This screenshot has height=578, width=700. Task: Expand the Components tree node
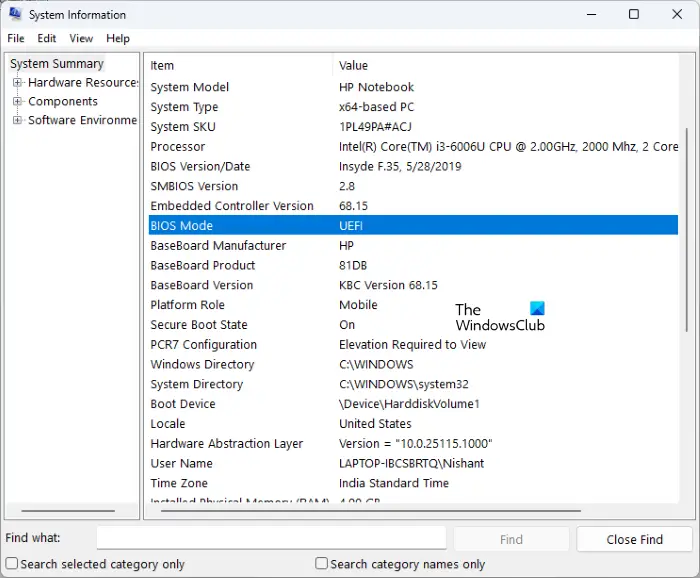(x=17, y=102)
